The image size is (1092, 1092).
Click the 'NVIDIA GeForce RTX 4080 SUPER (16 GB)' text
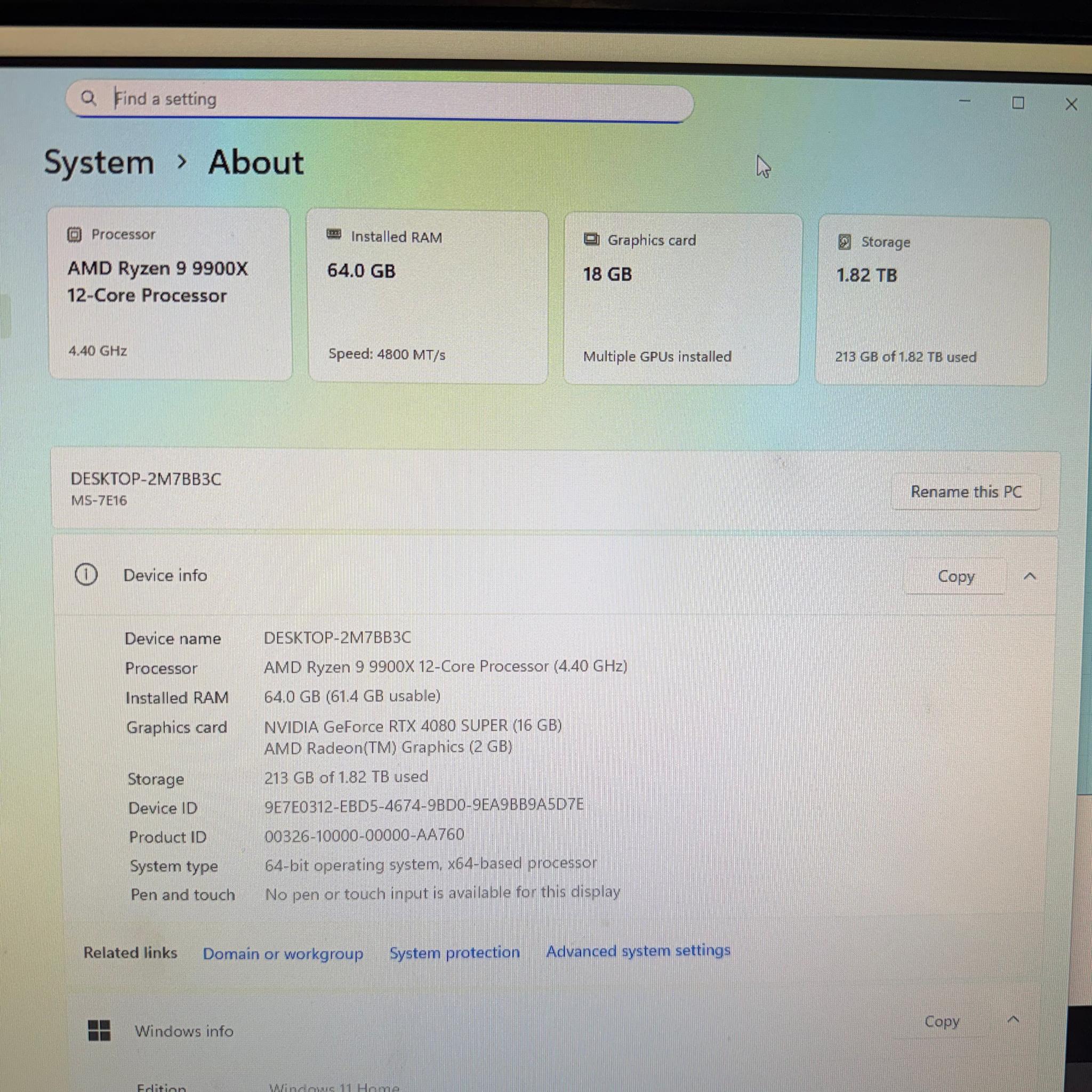pos(413,726)
